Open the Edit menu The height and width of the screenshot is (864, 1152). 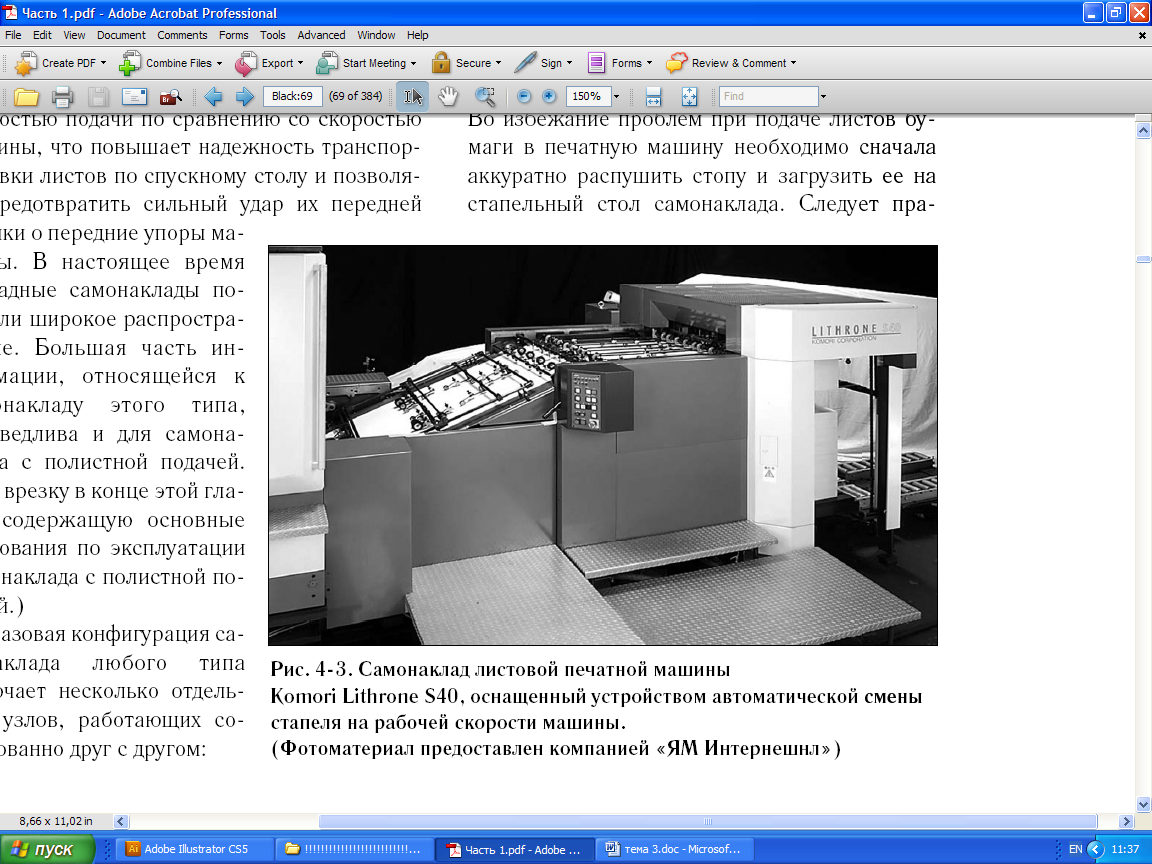click(x=42, y=35)
